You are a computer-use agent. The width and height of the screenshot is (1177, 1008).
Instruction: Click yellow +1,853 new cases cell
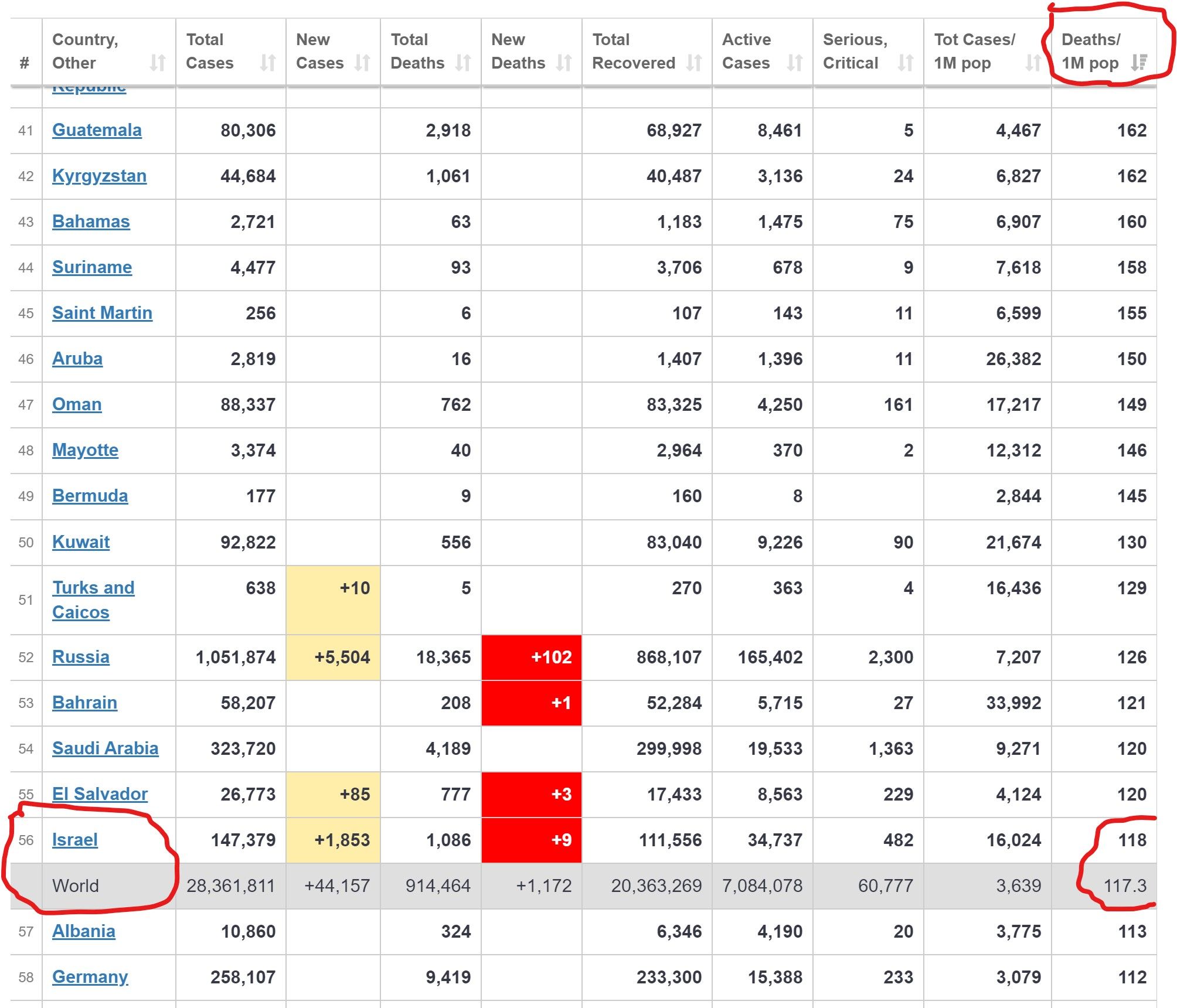pyautogui.click(x=333, y=840)
